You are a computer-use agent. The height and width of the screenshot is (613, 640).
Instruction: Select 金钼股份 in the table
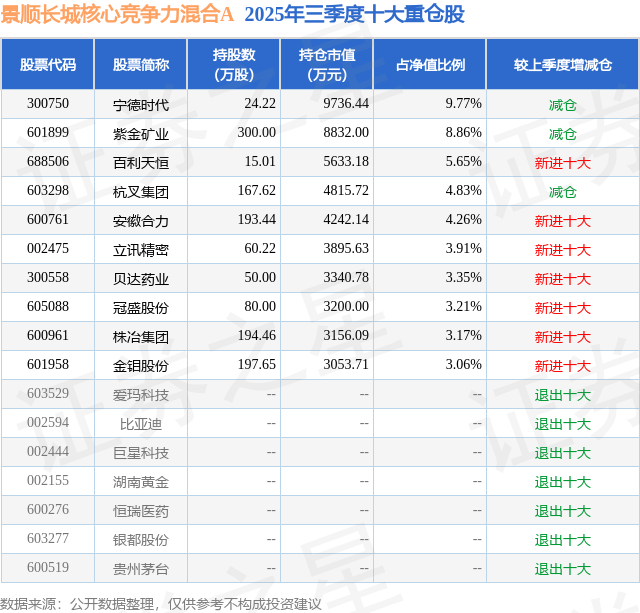click(x=141, y=366)
